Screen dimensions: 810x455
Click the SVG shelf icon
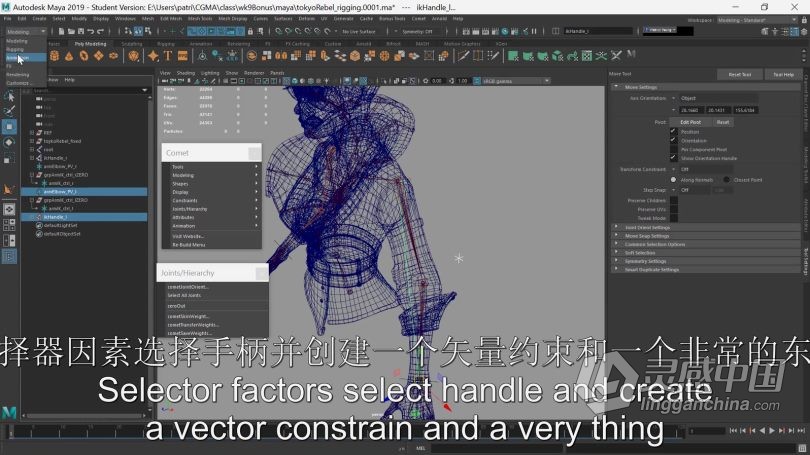pyautogui.click(x=183, y=56)
